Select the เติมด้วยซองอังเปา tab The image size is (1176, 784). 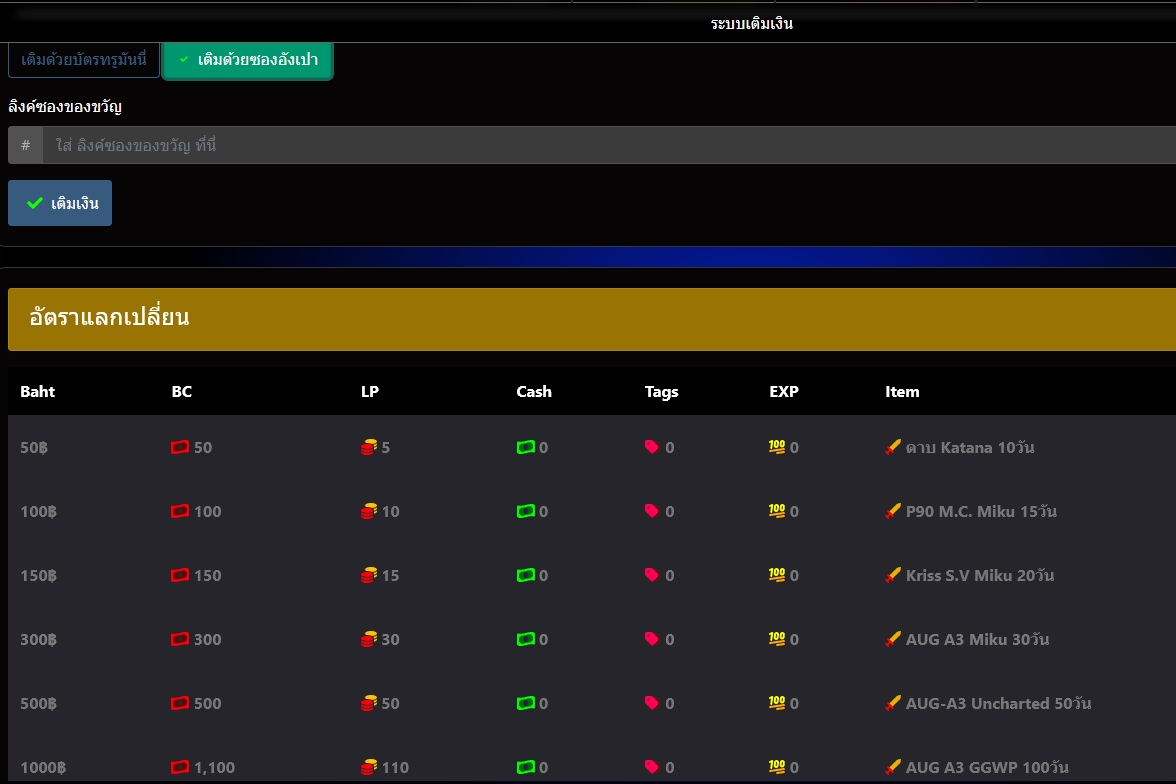click(x=248, y=60)
